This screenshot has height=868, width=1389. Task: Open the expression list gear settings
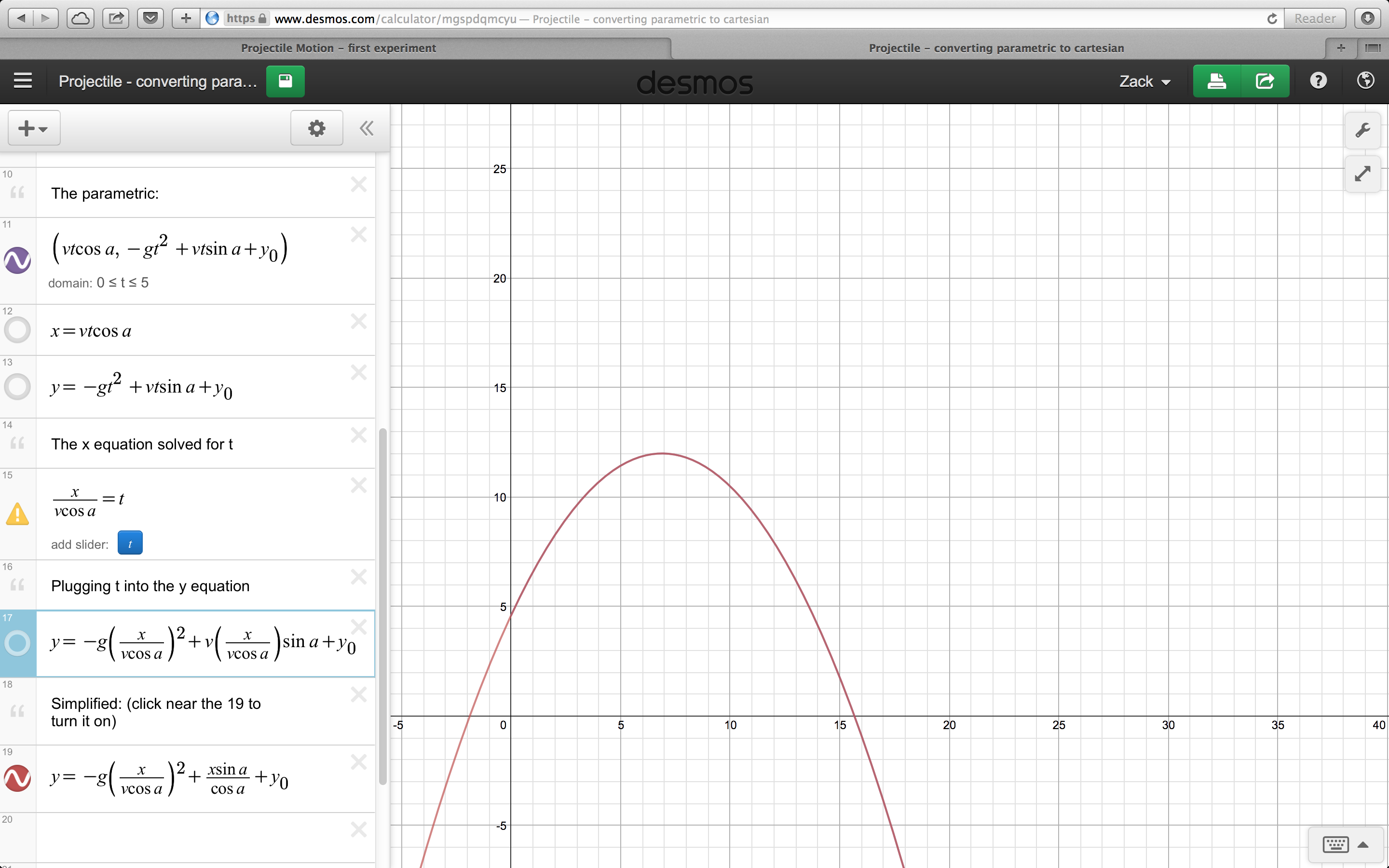316,128
